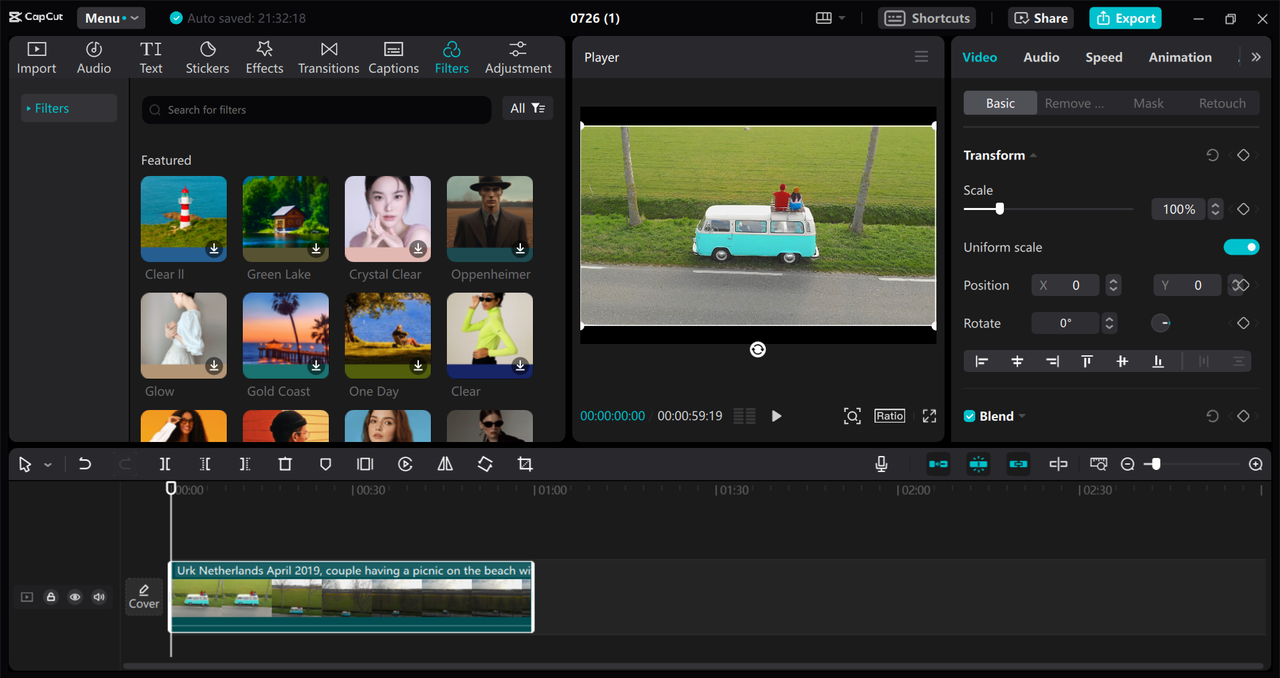Open the Menu dropdown
Image resolution: width=1280 pixels, height=678 pixels.
(111, 18)
